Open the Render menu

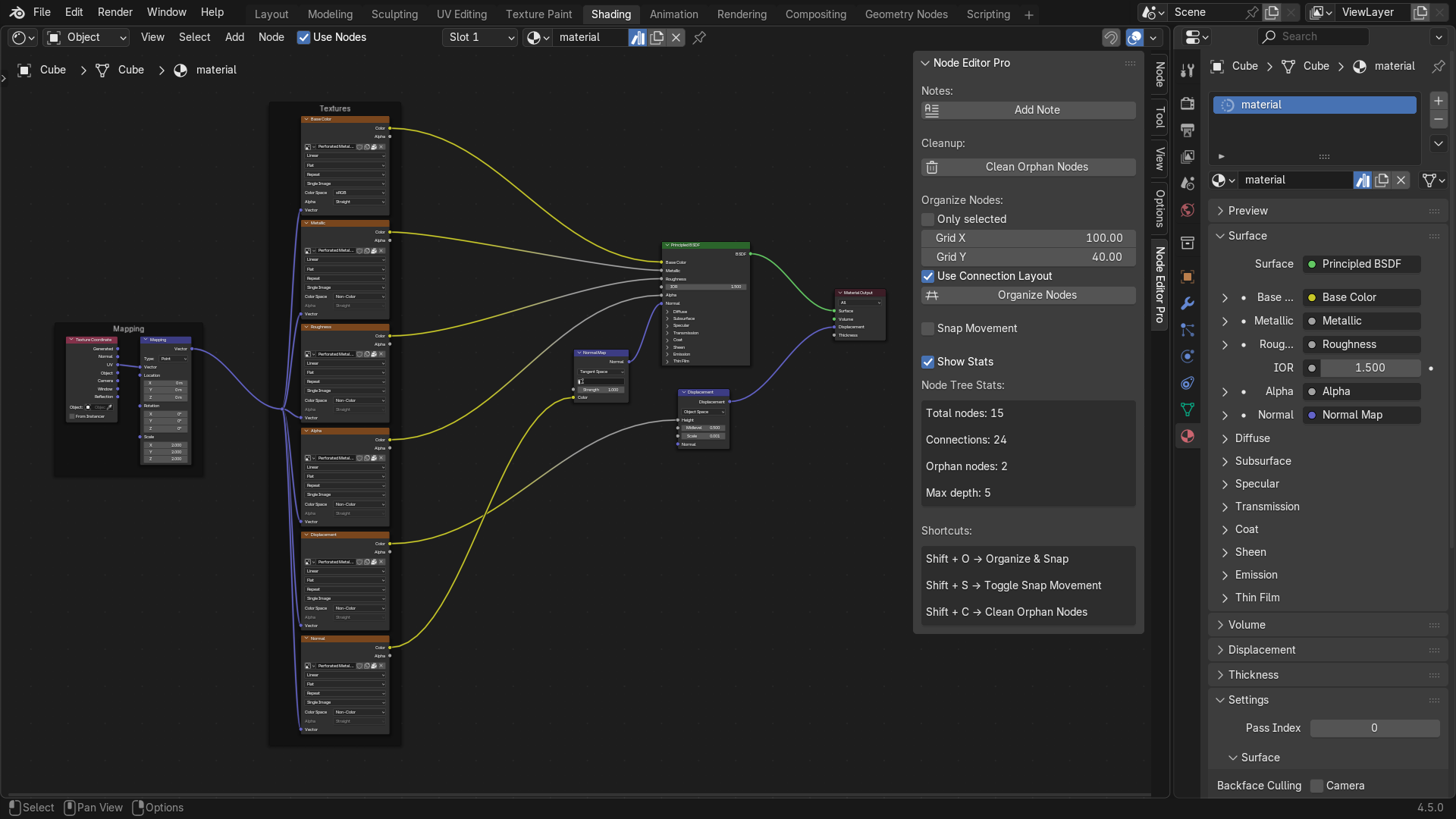click(x=115, y=12)
